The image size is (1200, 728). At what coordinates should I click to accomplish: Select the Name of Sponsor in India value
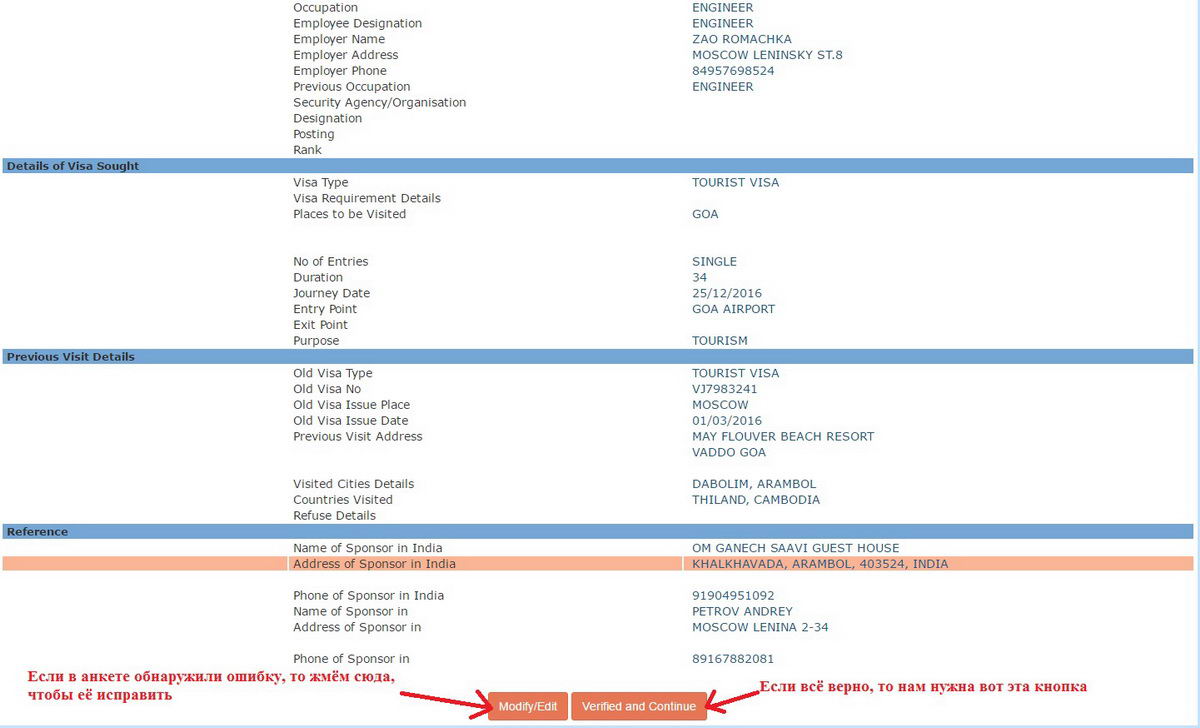tap(795, 548)
